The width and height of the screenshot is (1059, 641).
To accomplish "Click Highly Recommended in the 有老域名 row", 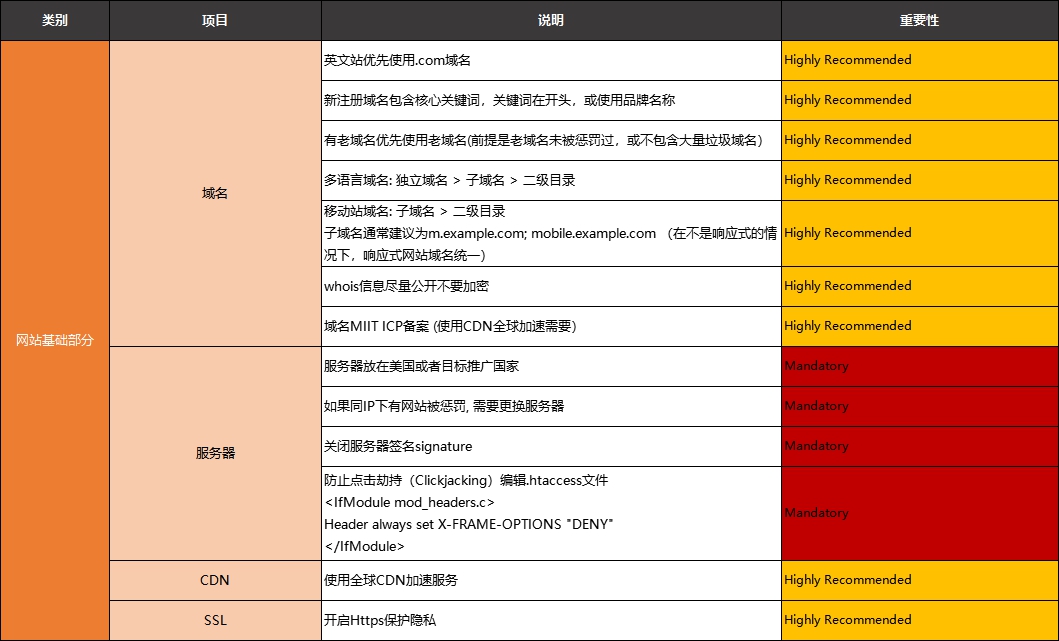I will pos(920,140).
